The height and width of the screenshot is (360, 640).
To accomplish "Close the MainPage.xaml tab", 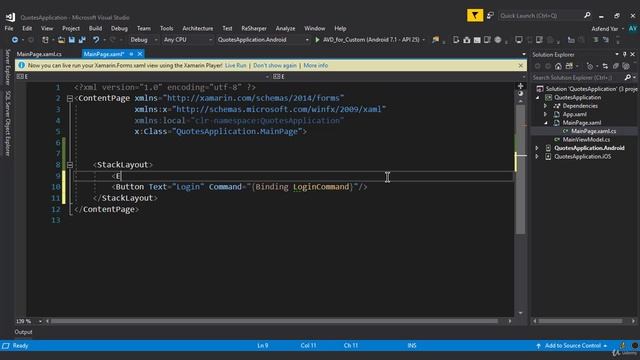I will click(x=140, y=54).
